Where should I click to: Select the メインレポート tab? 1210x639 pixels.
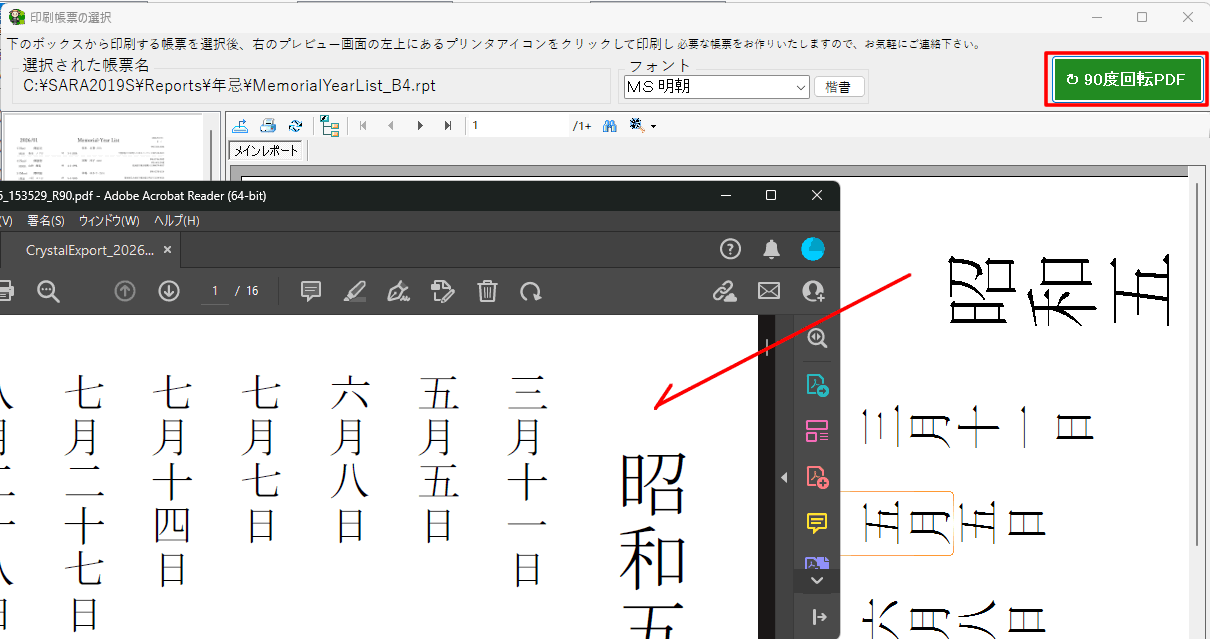click(266, 150)
